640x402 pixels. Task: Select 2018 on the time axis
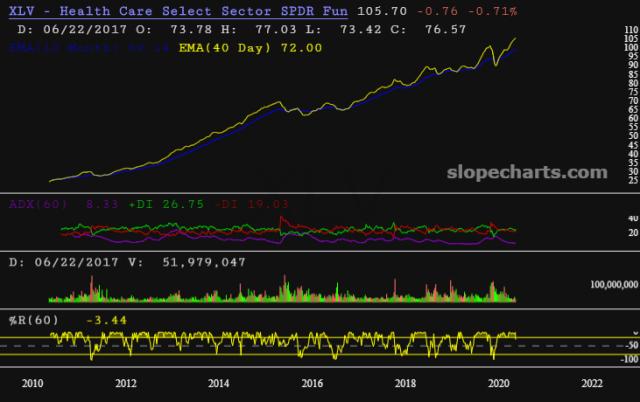pyautogui.click(x=406, y=382)
